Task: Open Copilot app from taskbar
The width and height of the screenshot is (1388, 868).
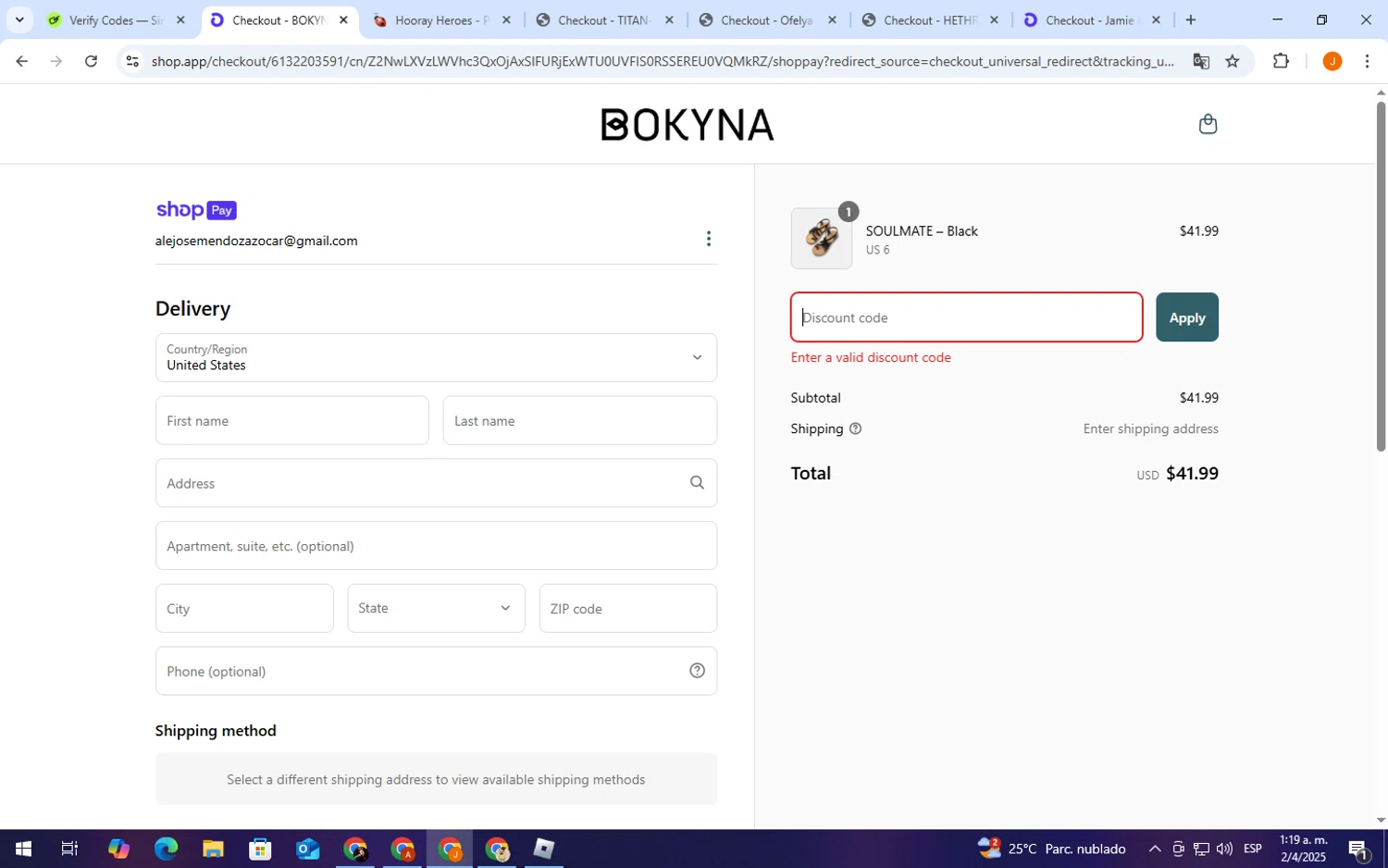Action: [118, 849]
